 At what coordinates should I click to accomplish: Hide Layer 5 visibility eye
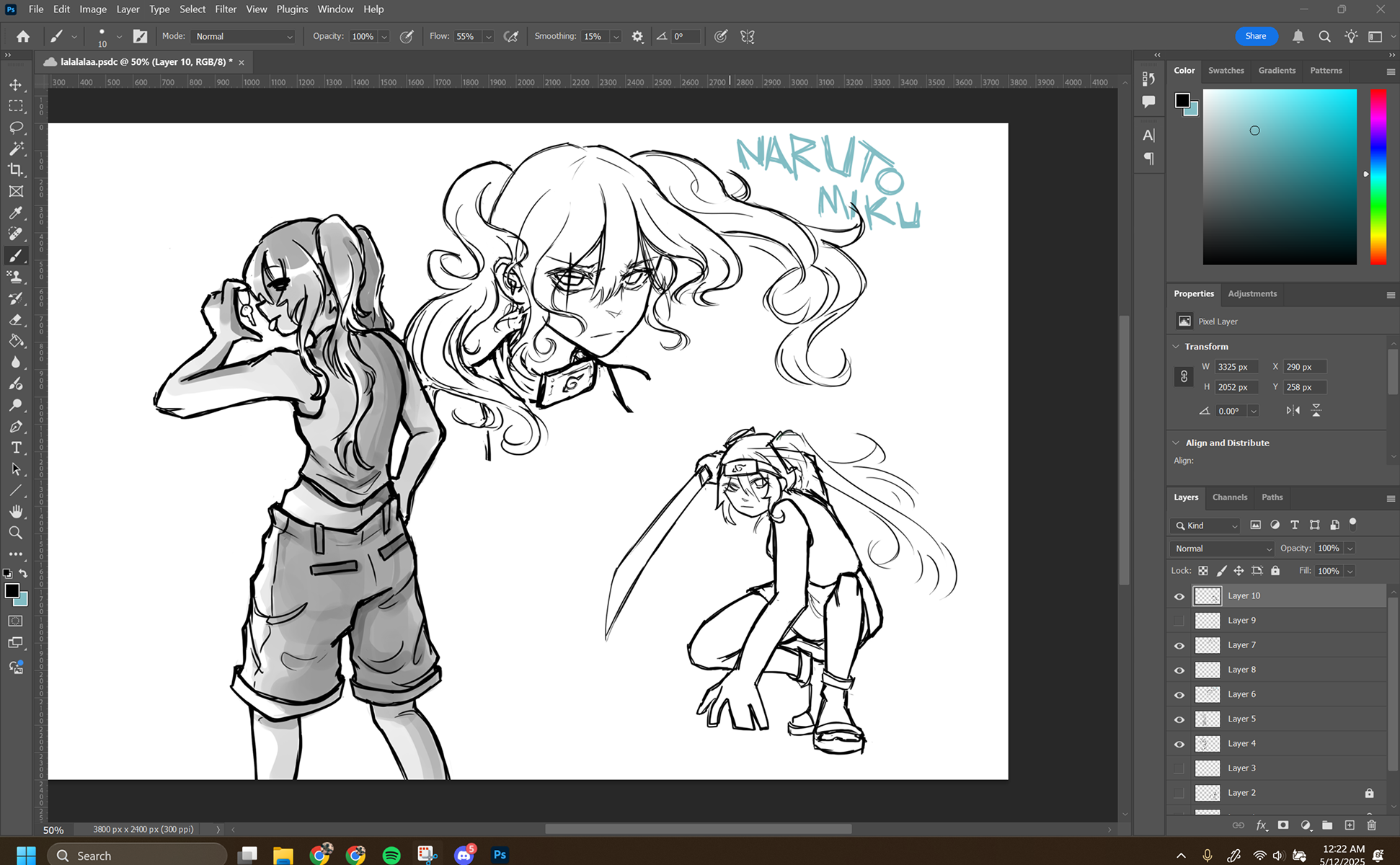[x=1179, y=719]
